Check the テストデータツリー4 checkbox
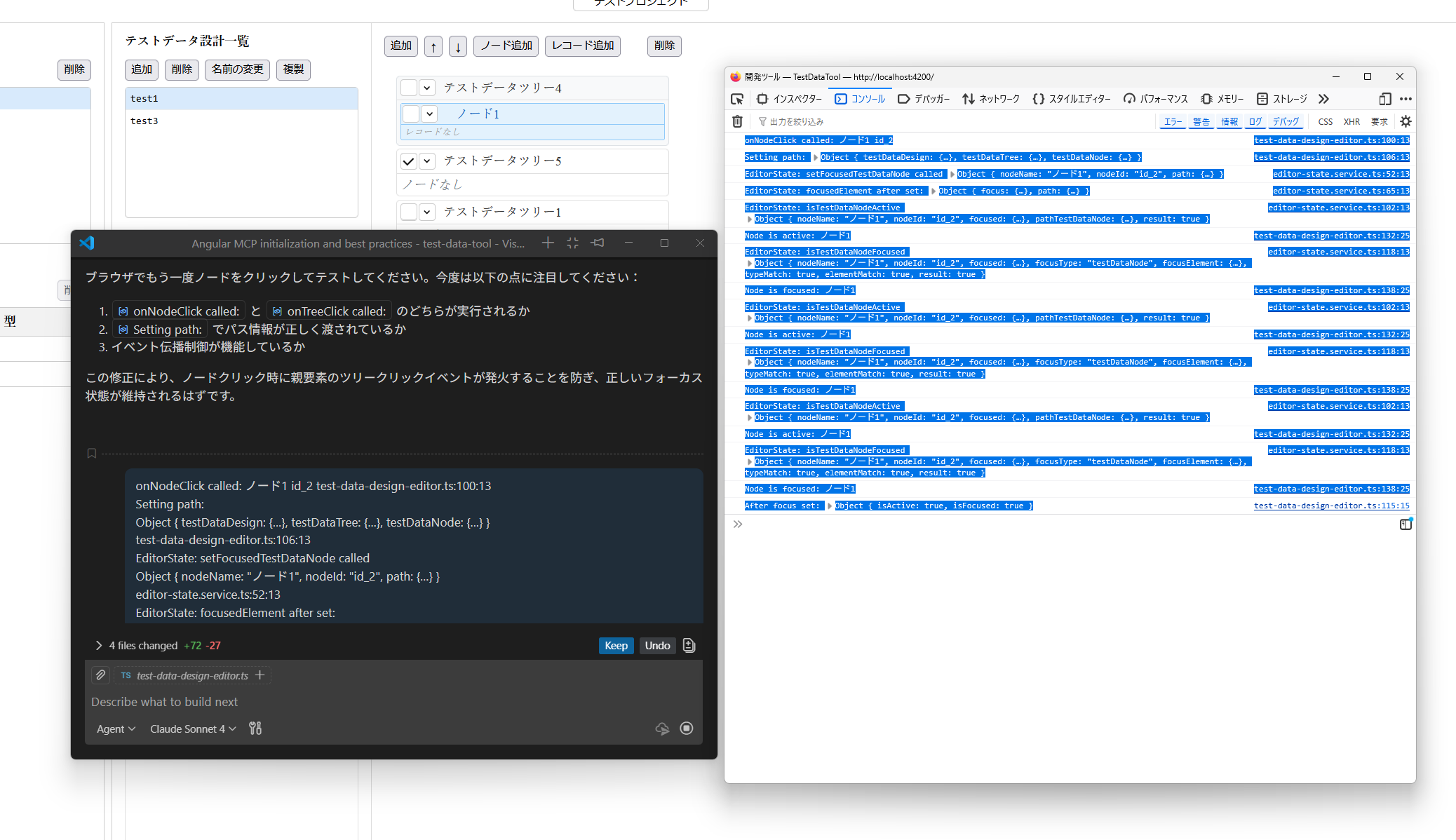The height and width of the screenshot is (840, 1456). point(409,88)
